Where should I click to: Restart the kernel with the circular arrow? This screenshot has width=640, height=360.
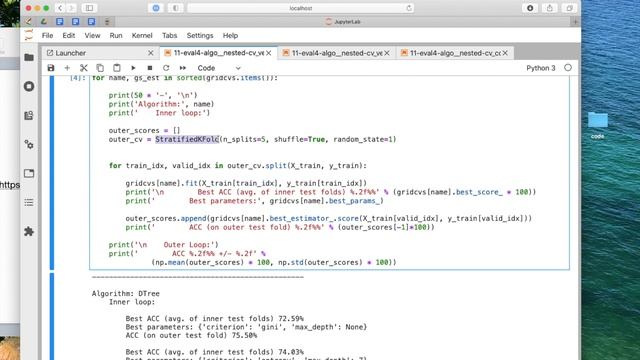(x=166, y=68)
